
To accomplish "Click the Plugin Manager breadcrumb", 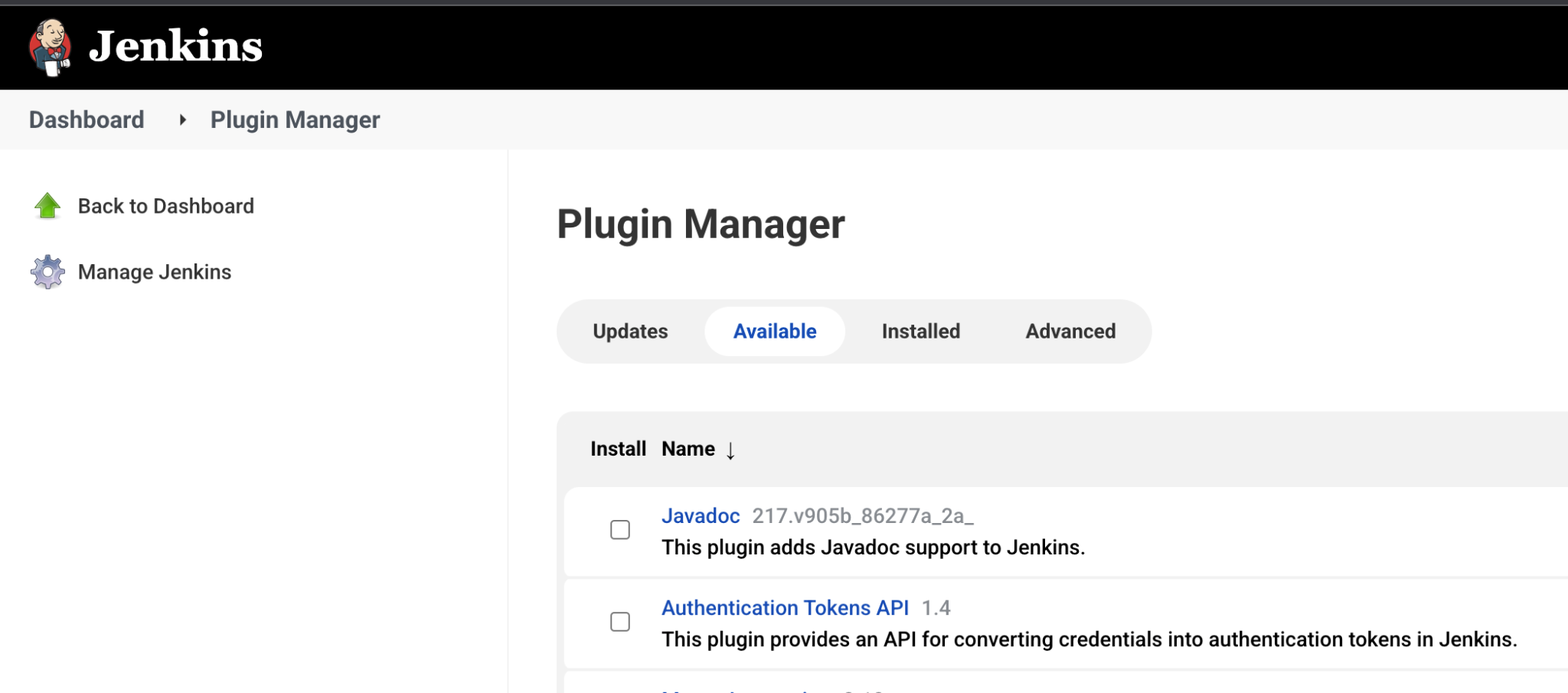I will coord(295,119).
